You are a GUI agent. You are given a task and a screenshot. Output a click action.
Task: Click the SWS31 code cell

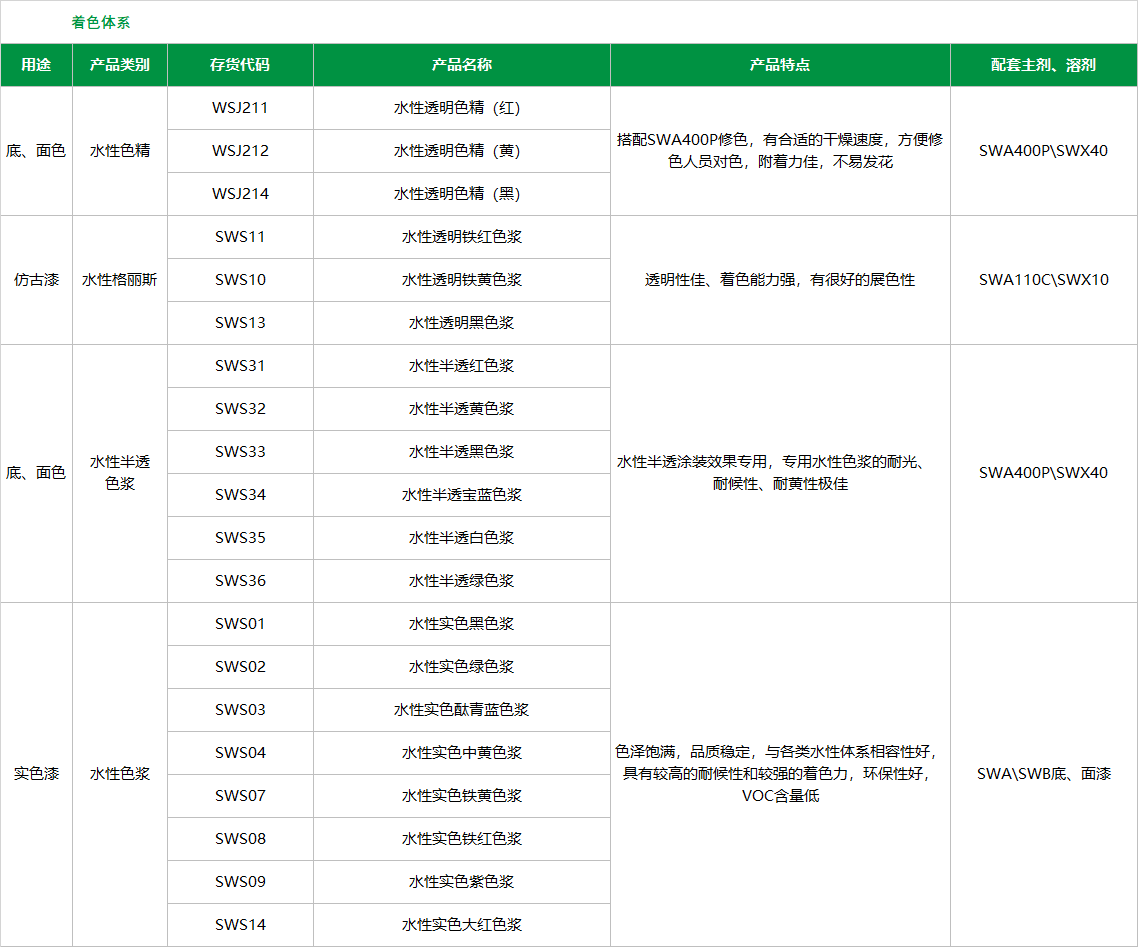click(x=240, y=366)
